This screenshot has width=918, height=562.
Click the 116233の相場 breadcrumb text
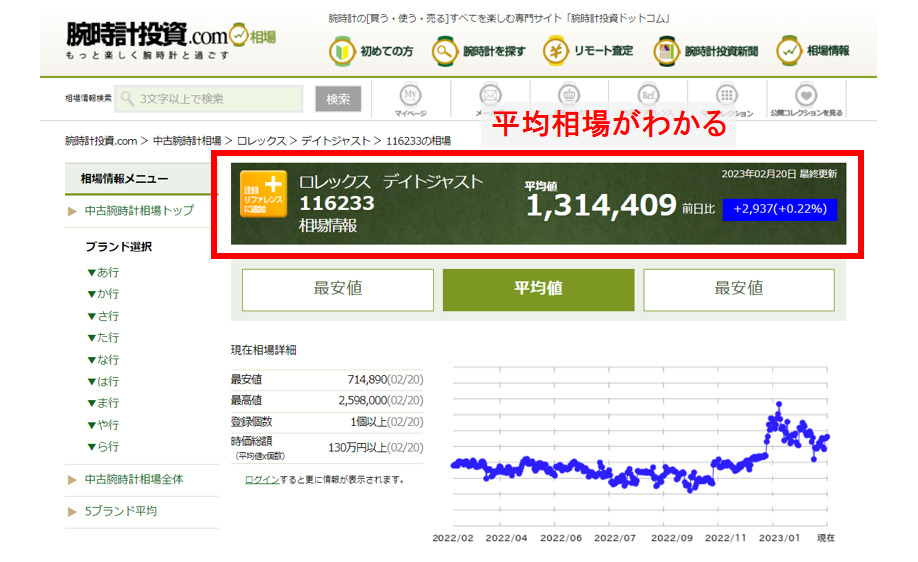pyautogui.click(x=418, y=141)
